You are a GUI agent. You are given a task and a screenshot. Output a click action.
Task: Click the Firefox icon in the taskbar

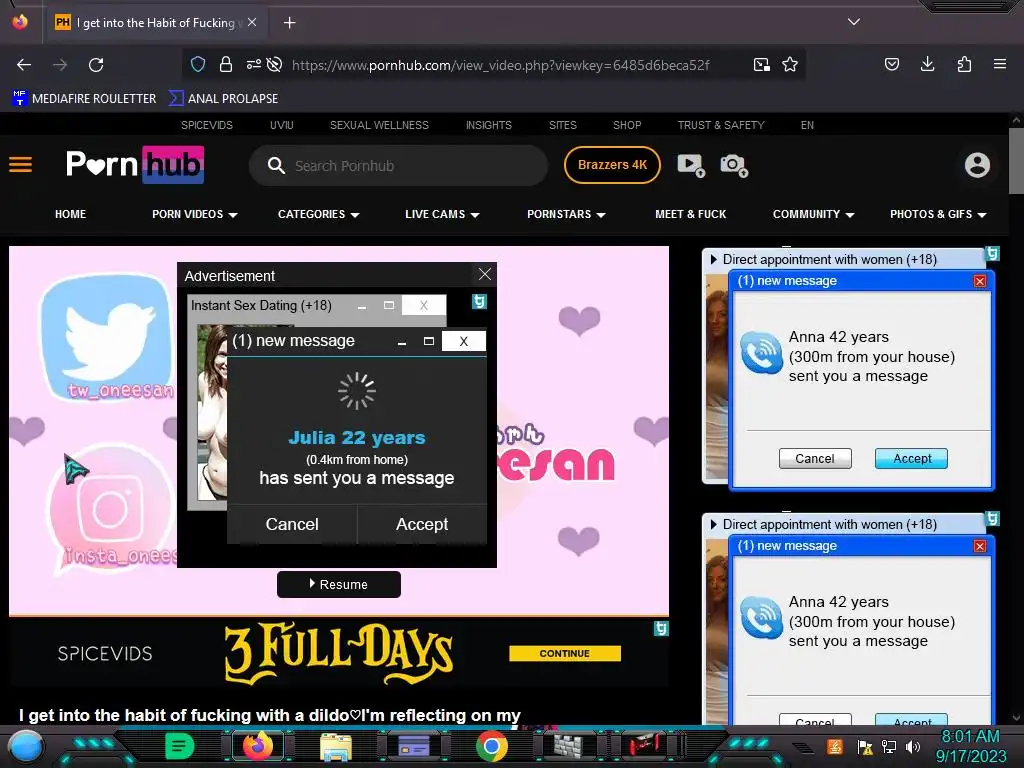point(257,746)
